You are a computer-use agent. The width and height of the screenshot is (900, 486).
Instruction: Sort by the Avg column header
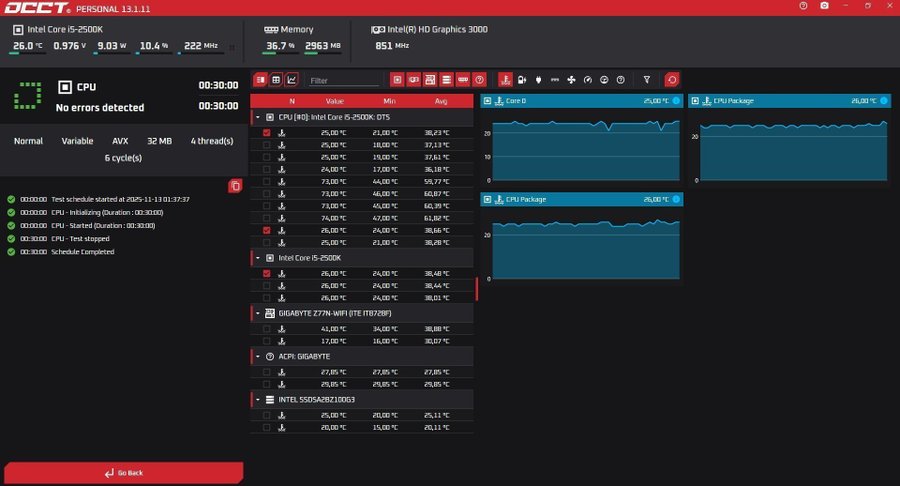(441, 101)
